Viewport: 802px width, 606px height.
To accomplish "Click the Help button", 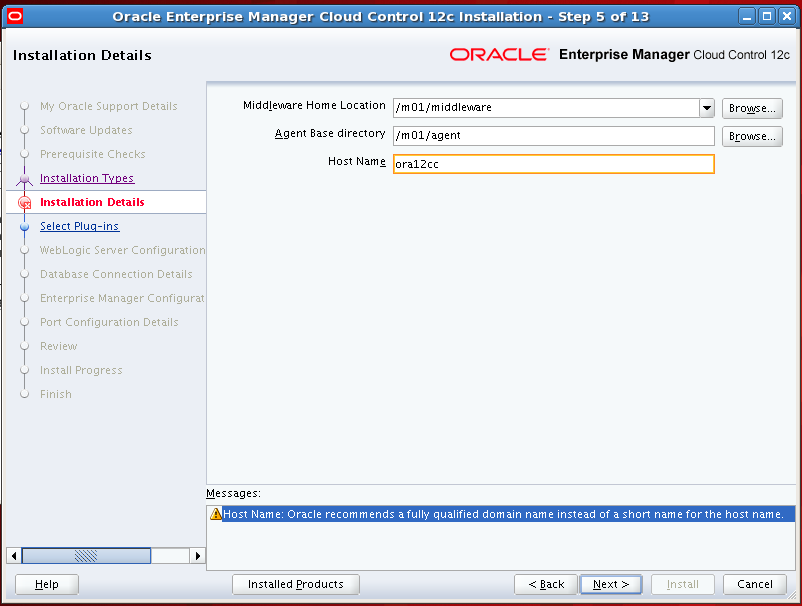I will click(47, 584).
